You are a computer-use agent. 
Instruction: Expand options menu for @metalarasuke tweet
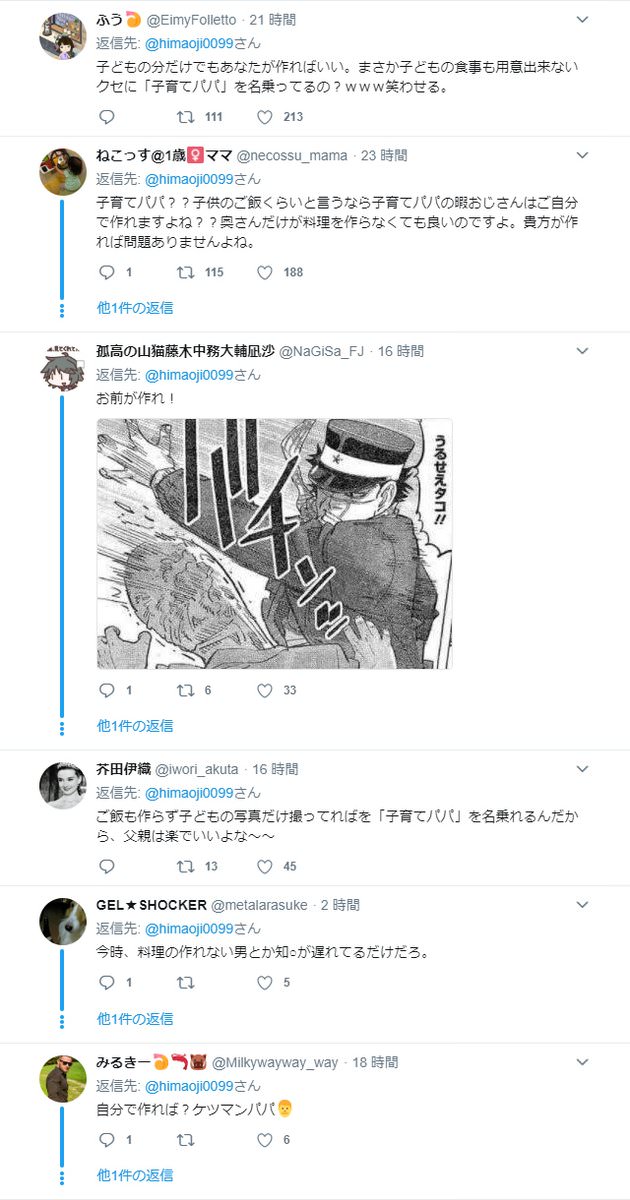coord(583,904)
